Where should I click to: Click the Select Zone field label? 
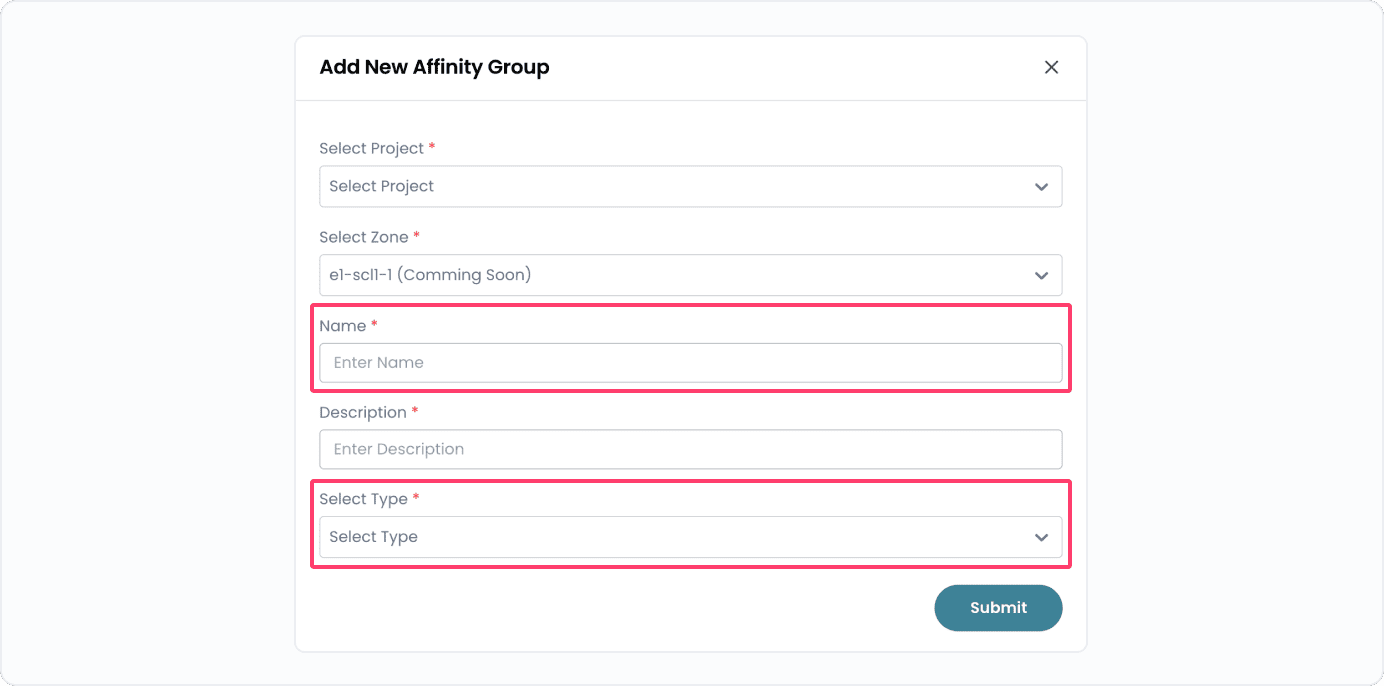point(363,237)
